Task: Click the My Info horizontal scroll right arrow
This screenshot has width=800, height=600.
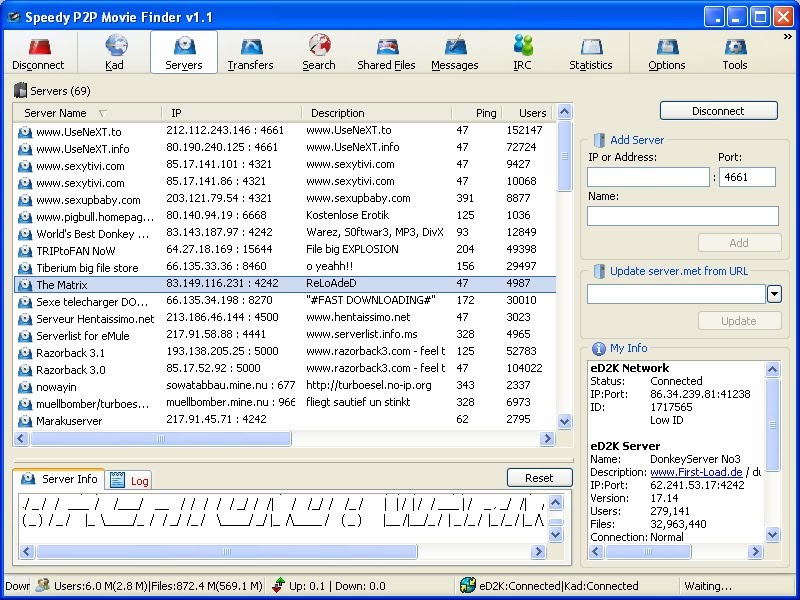Action: coord(755,552)
